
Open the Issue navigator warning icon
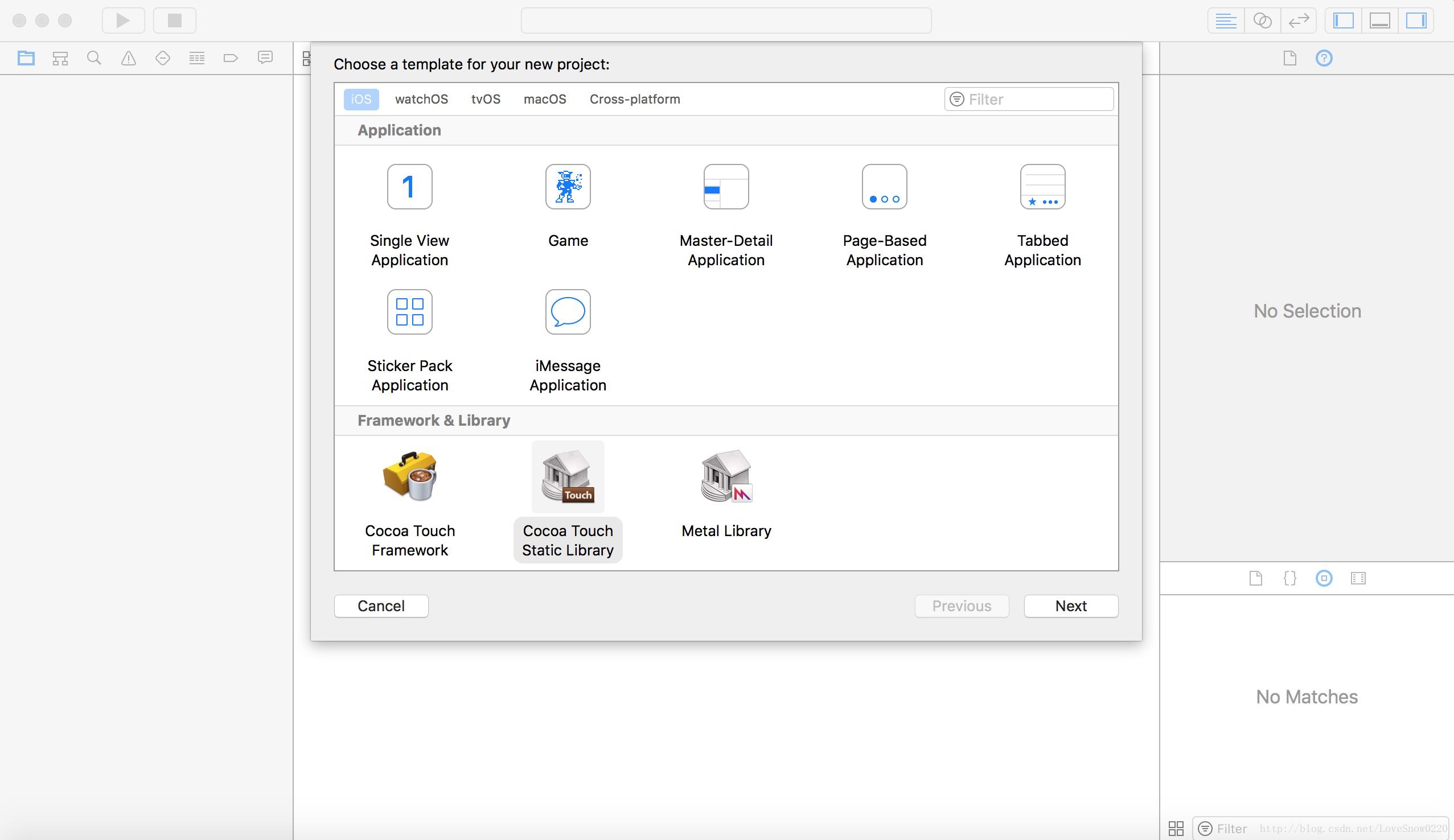[x=128, y=57]
